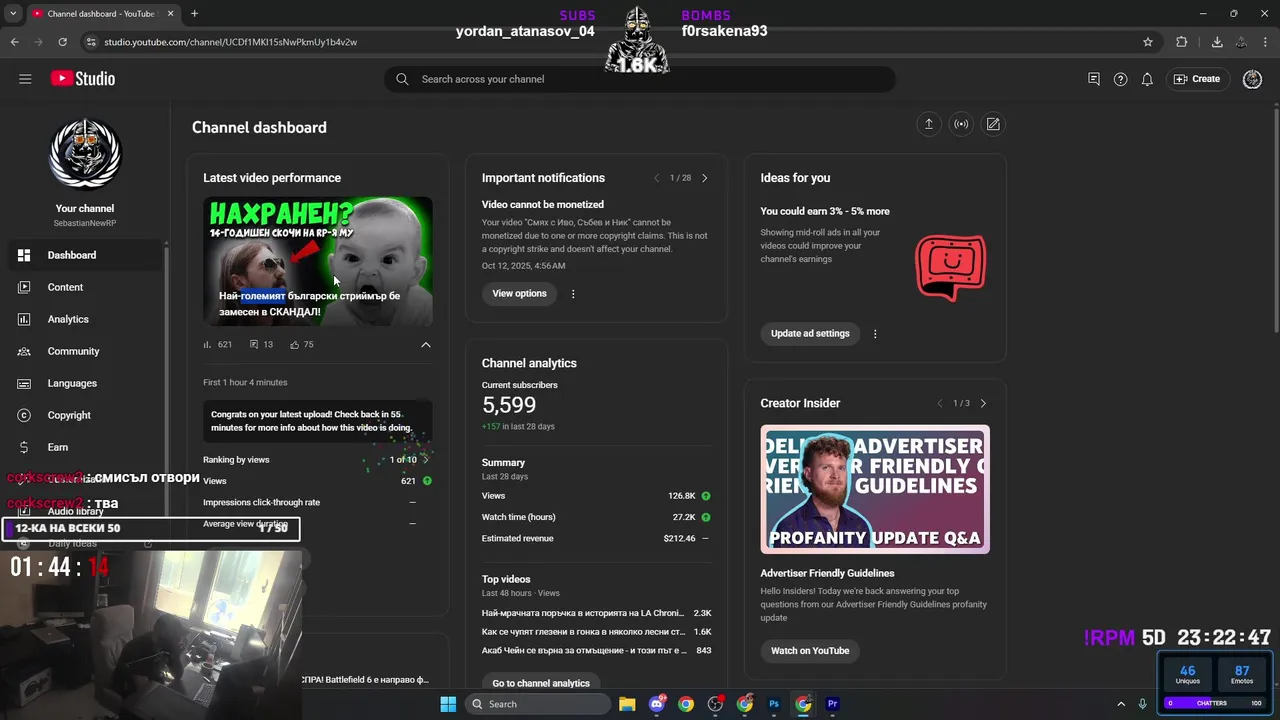The image size is (1280, 720).
Task: Open Discord from the taskbar
Action: (657, 704)
